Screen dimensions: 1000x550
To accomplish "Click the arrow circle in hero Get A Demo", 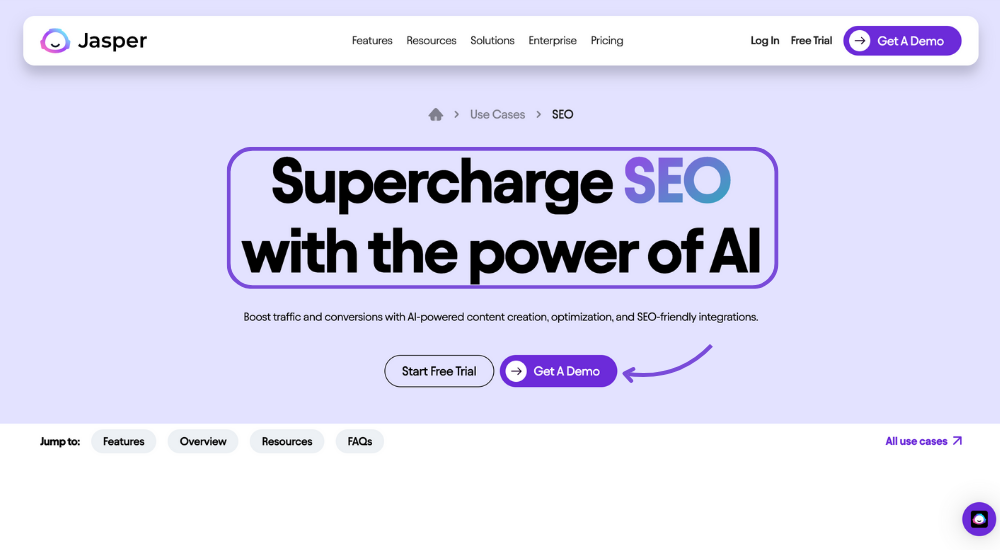I will pyautogui.click(x=516, y=371).
